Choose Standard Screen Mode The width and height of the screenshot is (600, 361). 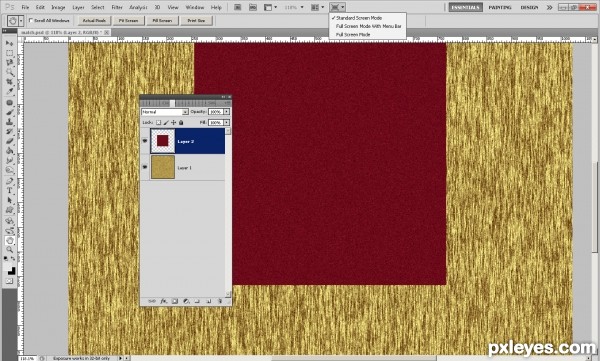pos(359,18)
